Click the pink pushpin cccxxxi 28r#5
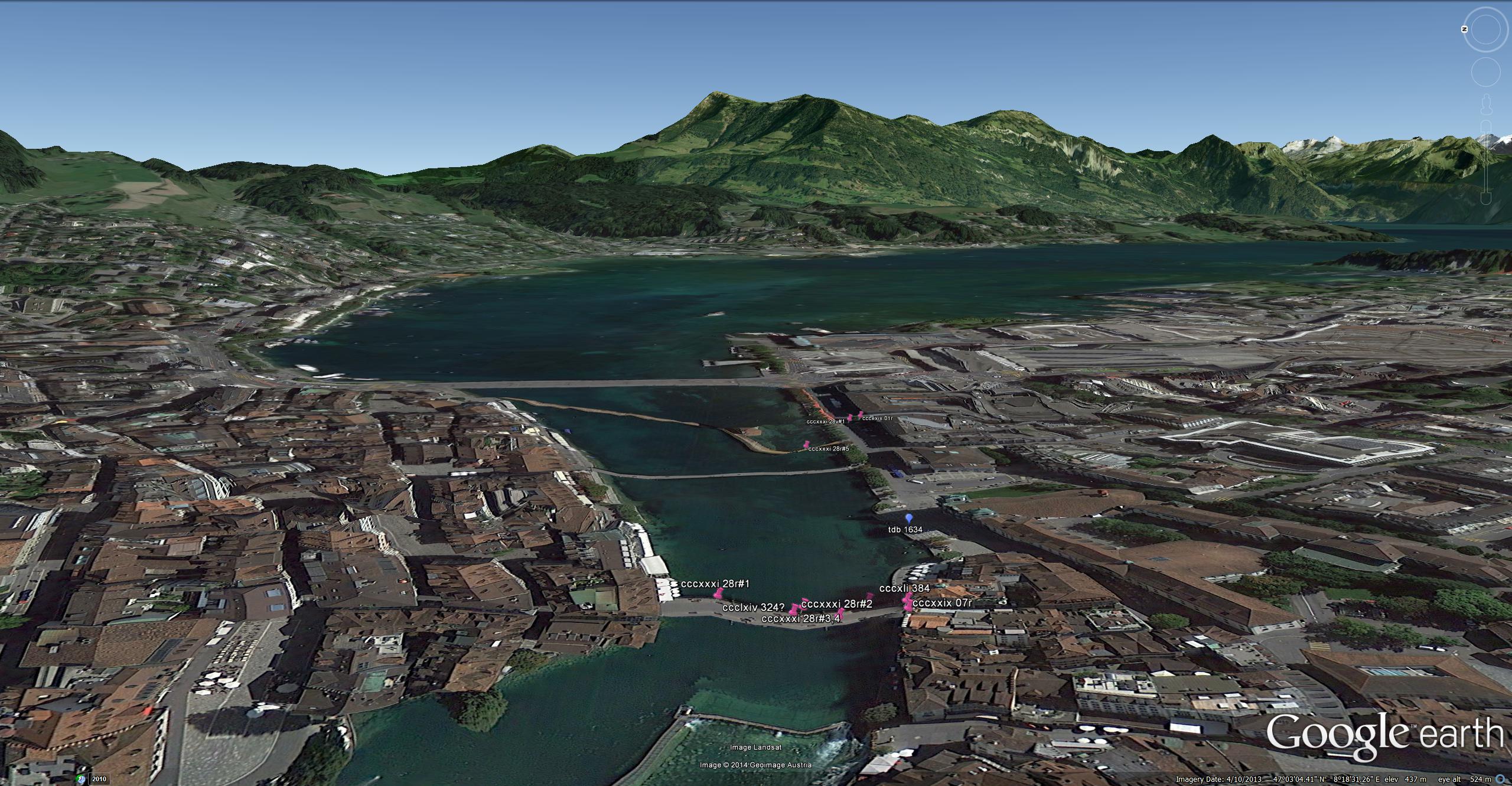 point(806,443)
